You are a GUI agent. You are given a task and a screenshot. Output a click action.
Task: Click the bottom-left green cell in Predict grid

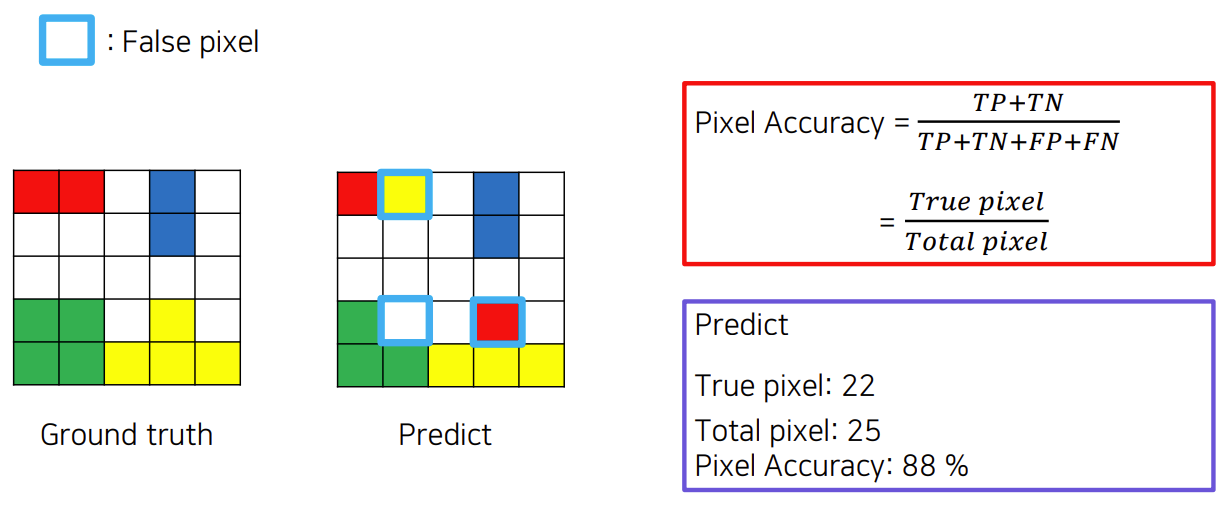point(360,365)
